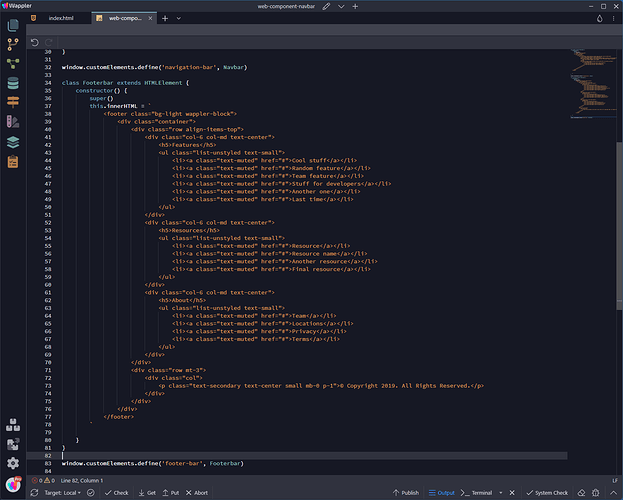623x500 pixels.
Task: Click the droplet theme icon top right
Action: pyautogui.click(x=600, y=18)
